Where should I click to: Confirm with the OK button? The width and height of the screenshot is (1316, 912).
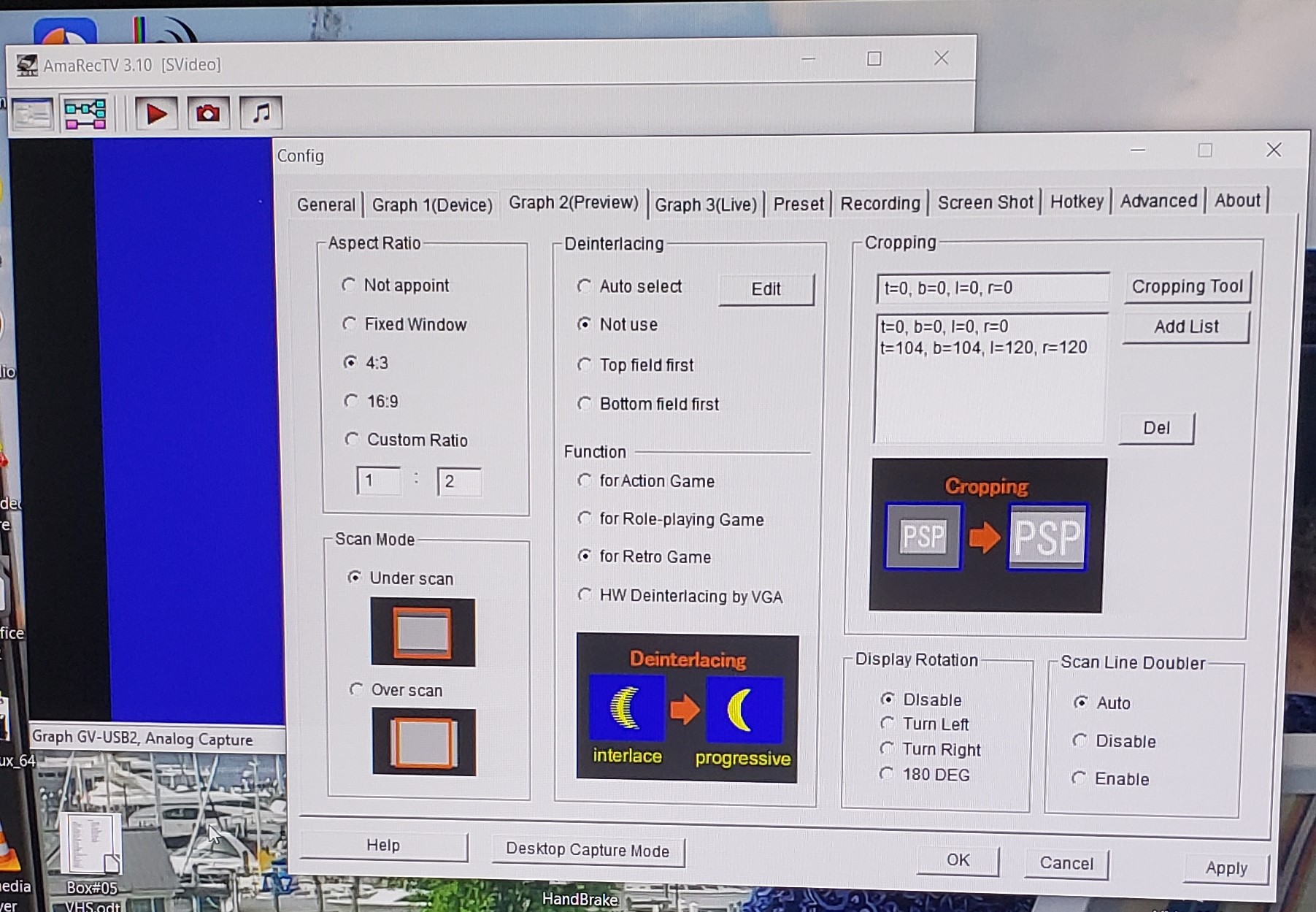point(958,860)
